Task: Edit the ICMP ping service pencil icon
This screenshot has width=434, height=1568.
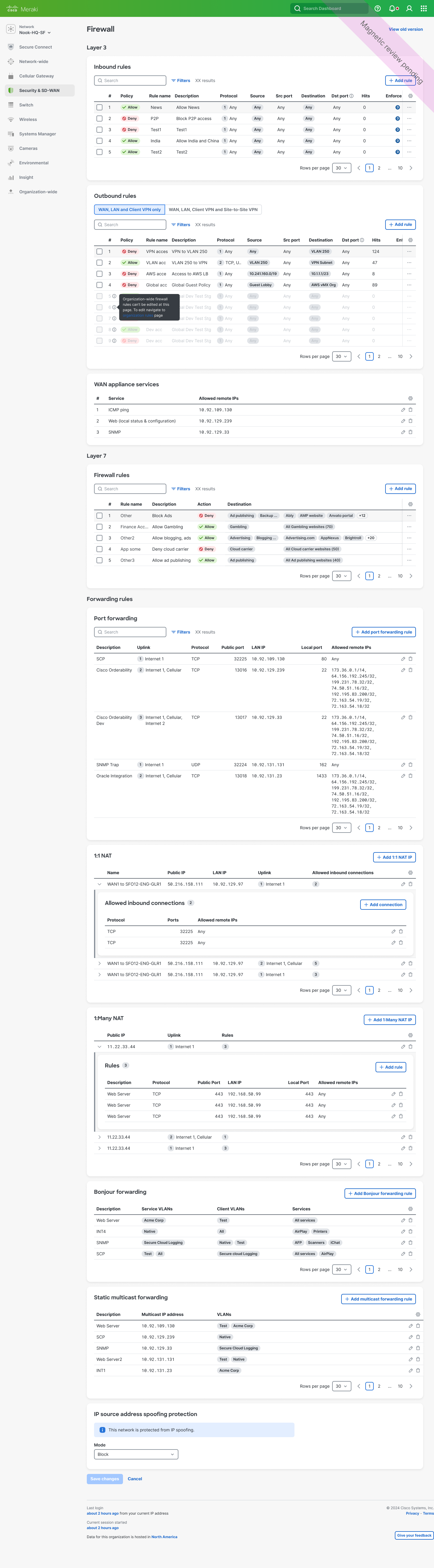Action: point(403,410)
